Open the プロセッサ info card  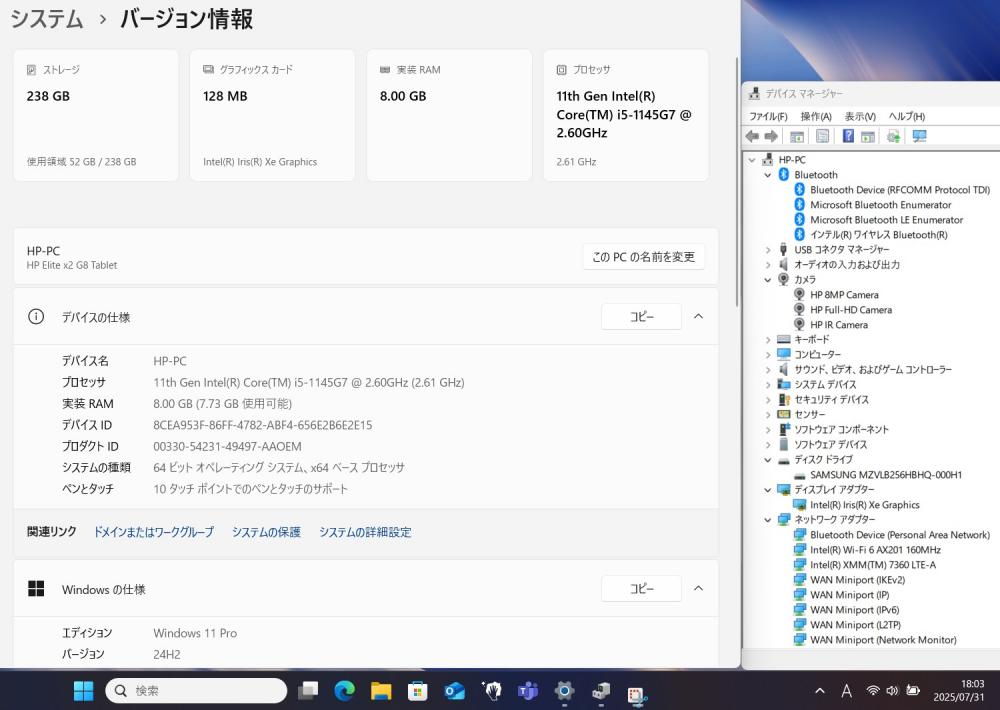626,115
